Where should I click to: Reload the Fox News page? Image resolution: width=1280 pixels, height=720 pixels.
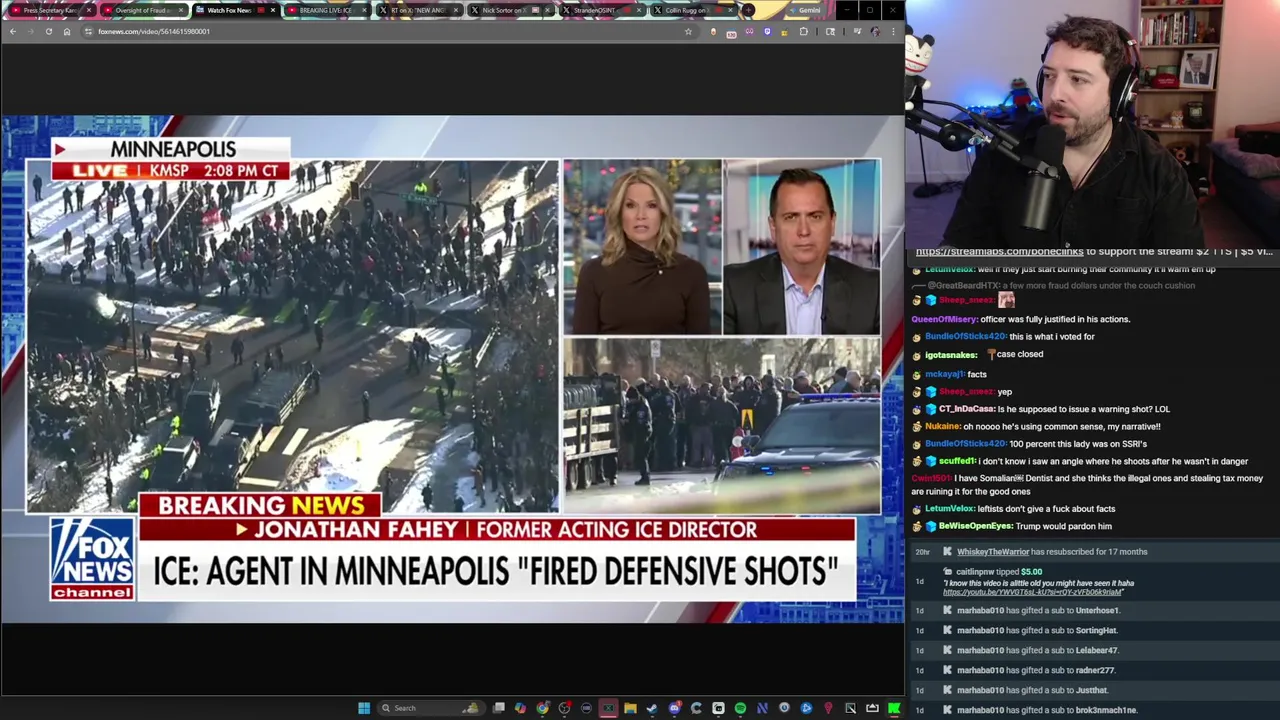click(x=48, y=31)
